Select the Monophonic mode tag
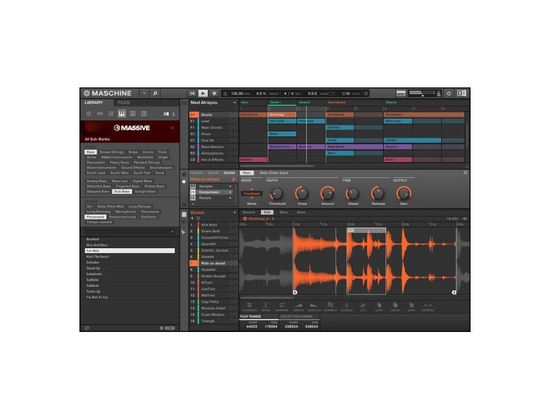 coord(126,212)
